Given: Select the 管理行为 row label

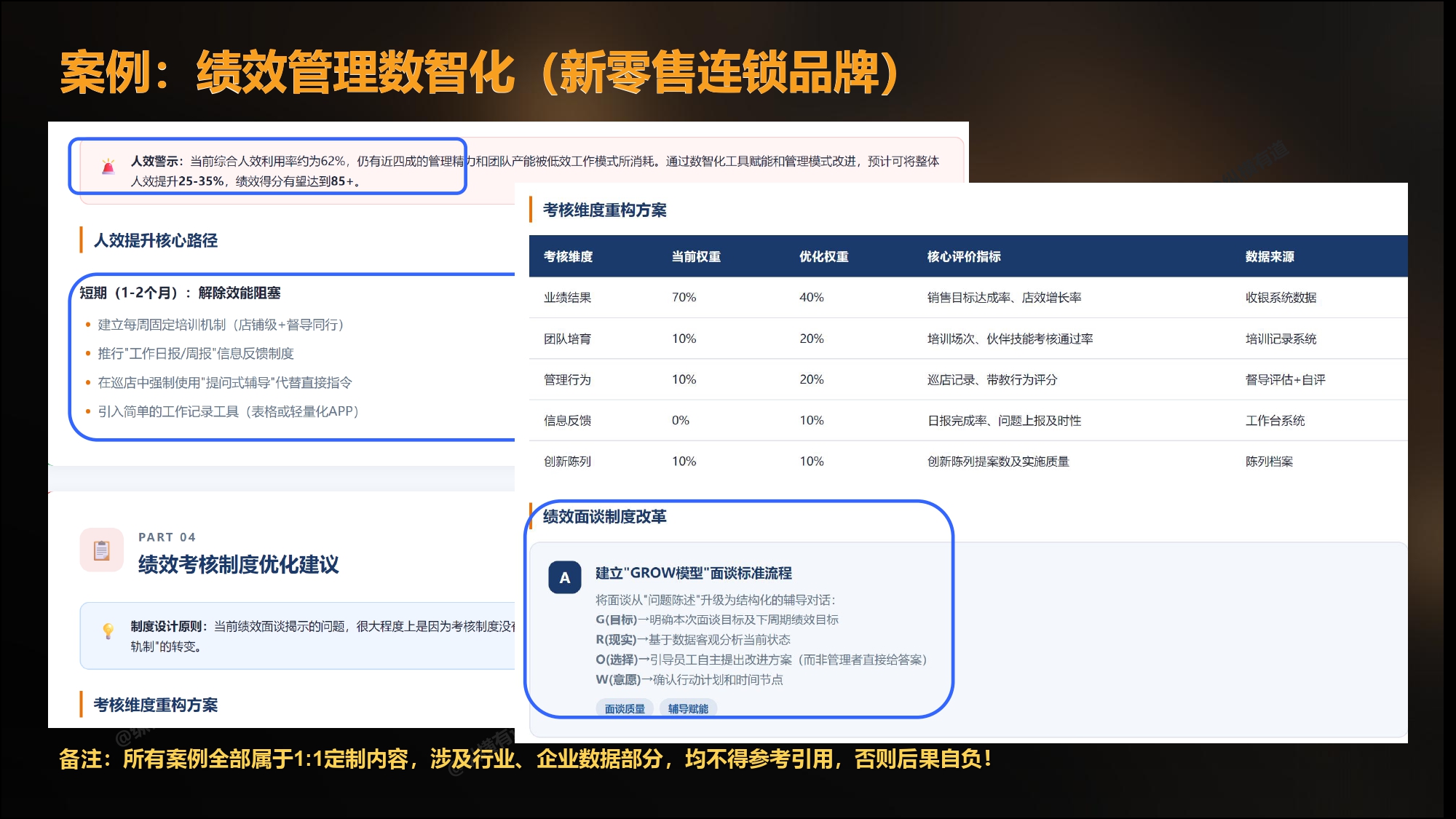Looking at the screenshot, I should click(567, 379).
